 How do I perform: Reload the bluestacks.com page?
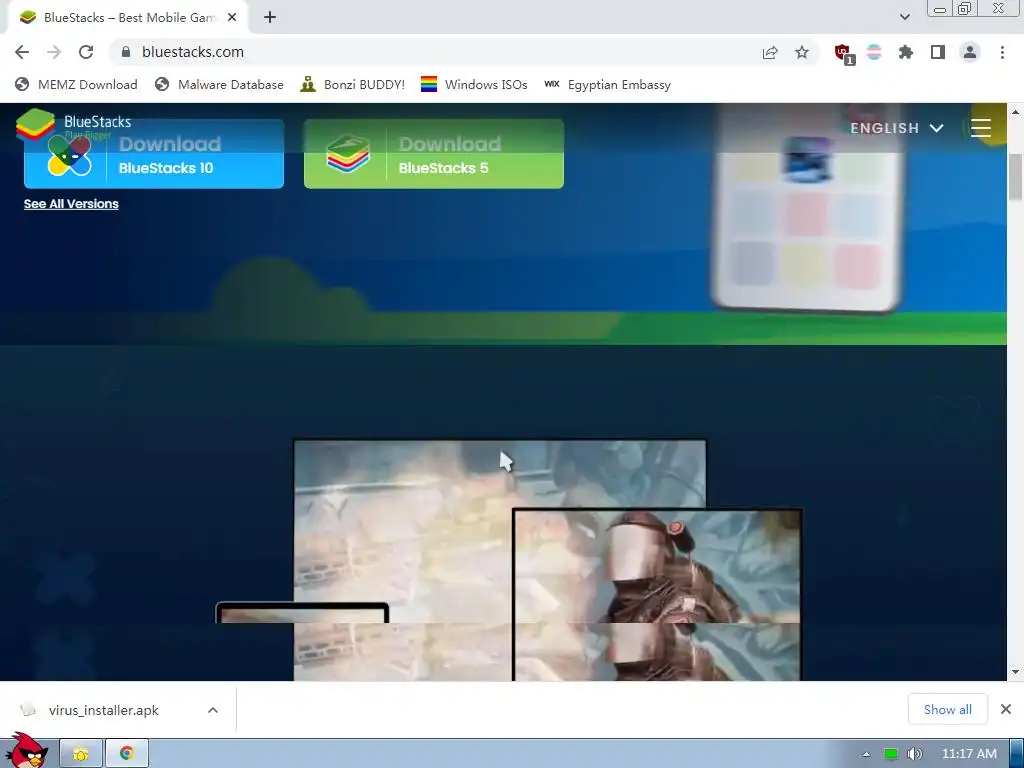(x=86, y=52)
